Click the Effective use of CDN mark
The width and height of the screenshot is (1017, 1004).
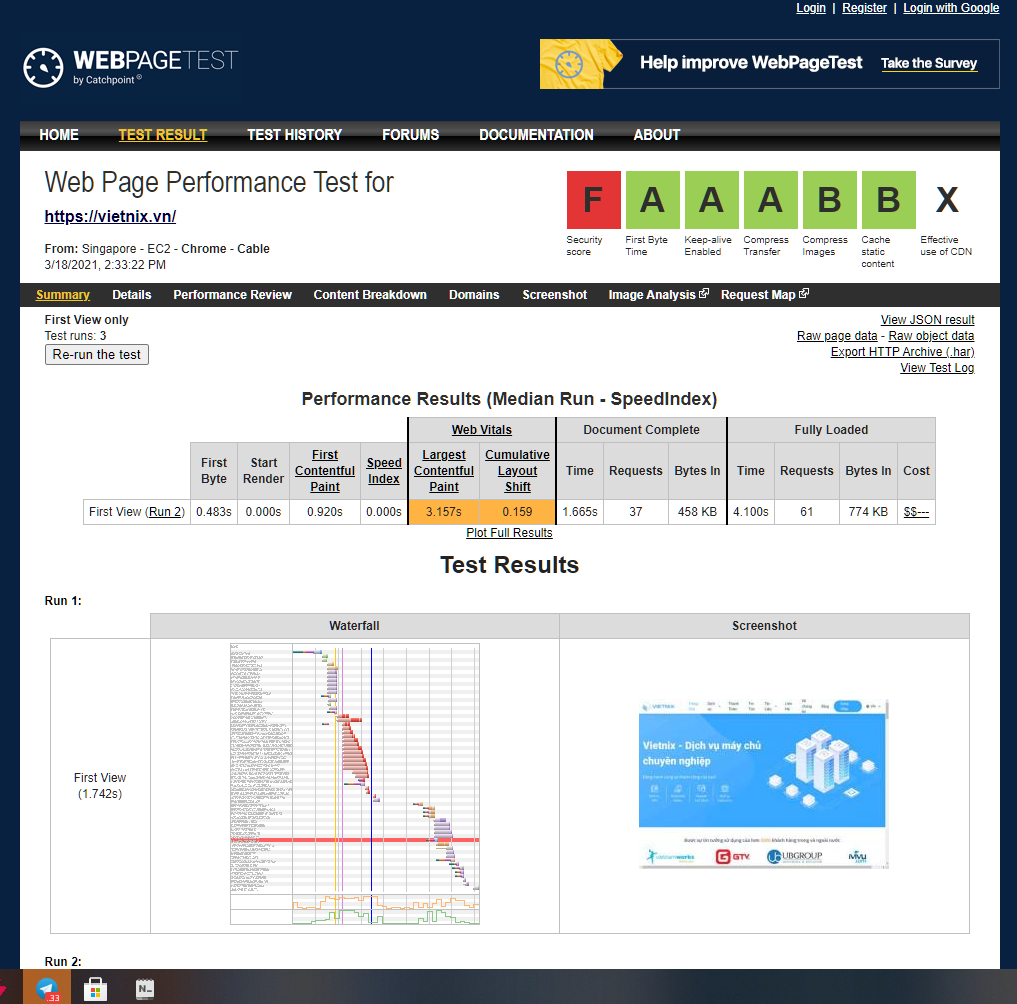946,200
